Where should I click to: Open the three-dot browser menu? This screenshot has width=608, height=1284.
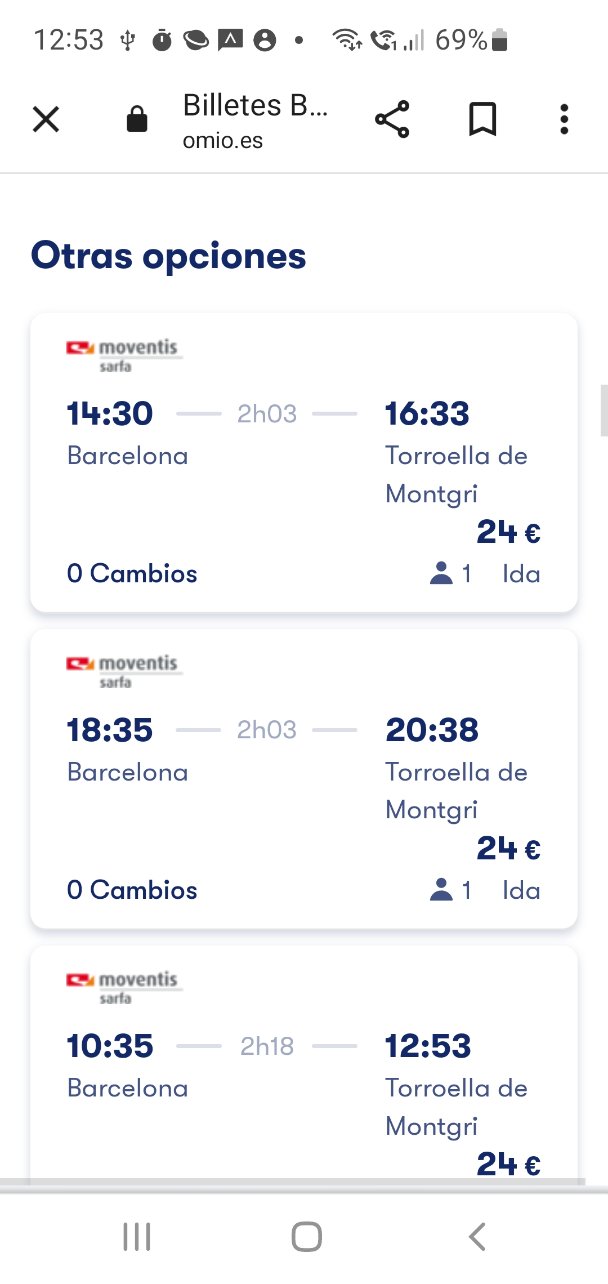[564, 120]
